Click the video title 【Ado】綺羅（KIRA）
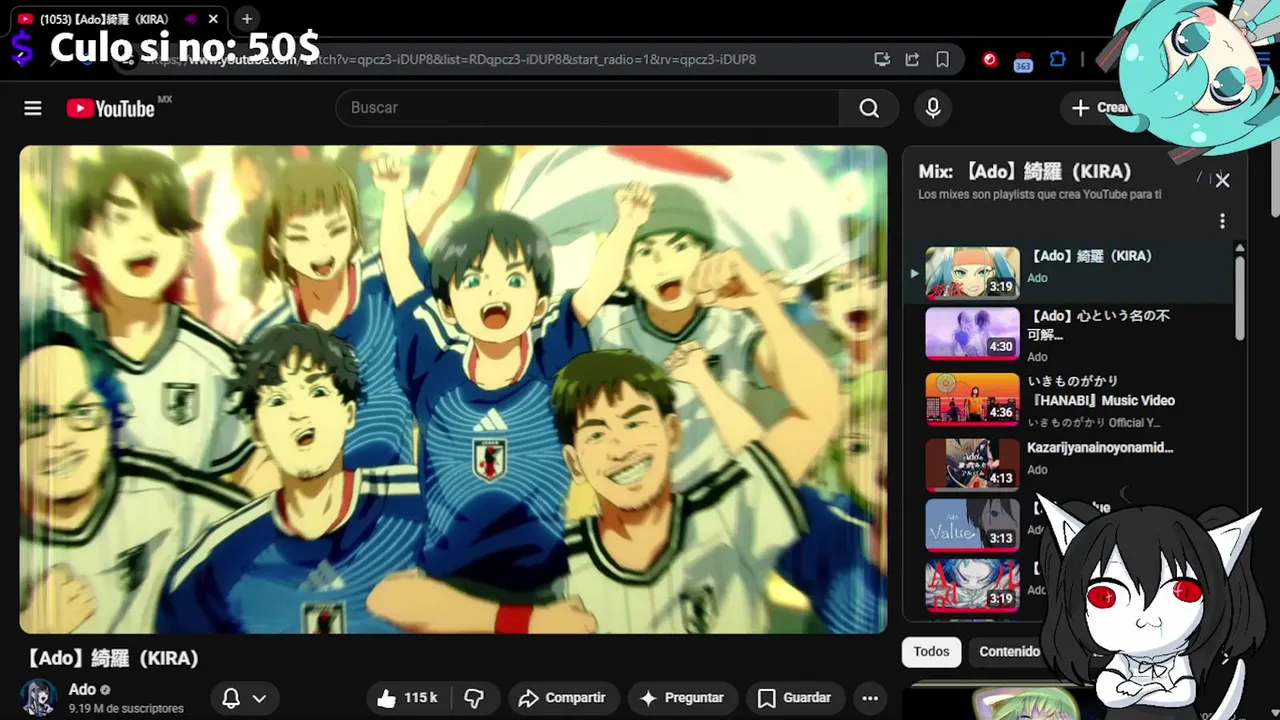The image size is (1280, 720). (x=111, y=658)
